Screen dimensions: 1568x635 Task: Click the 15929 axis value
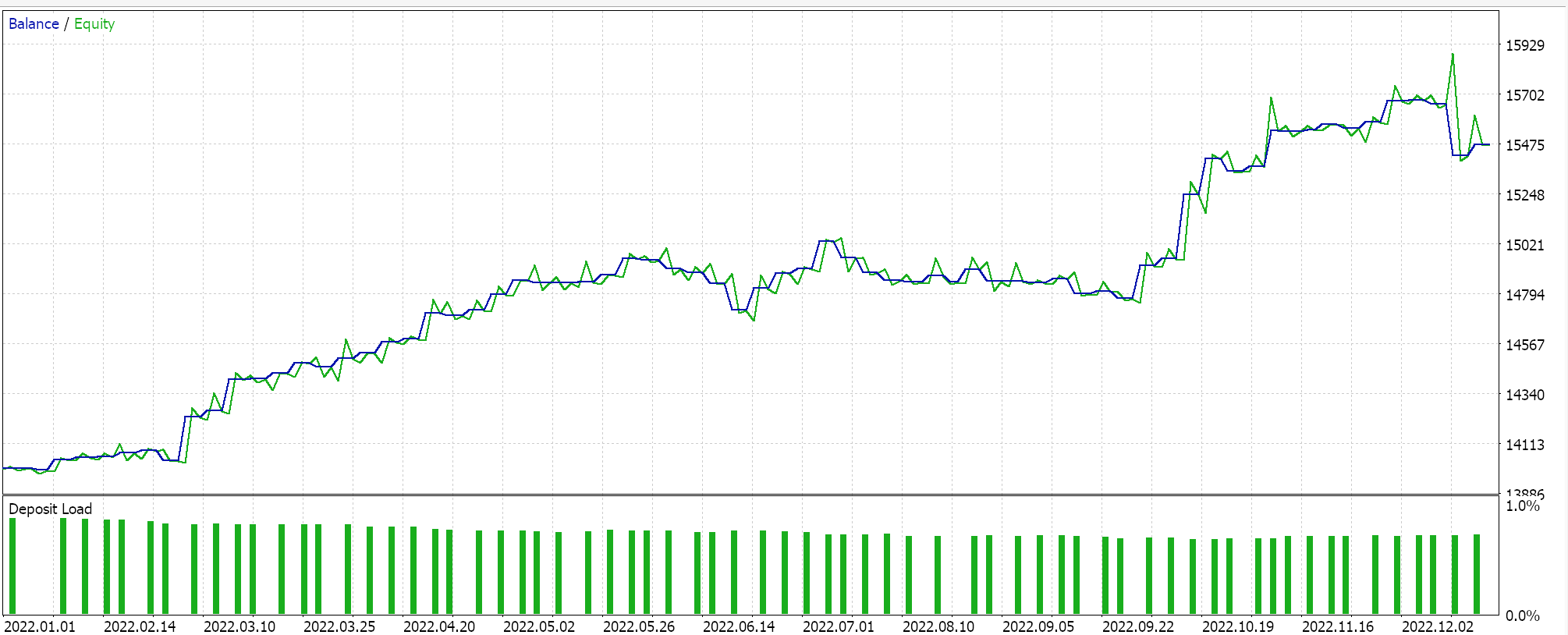tap(1524, 45)
